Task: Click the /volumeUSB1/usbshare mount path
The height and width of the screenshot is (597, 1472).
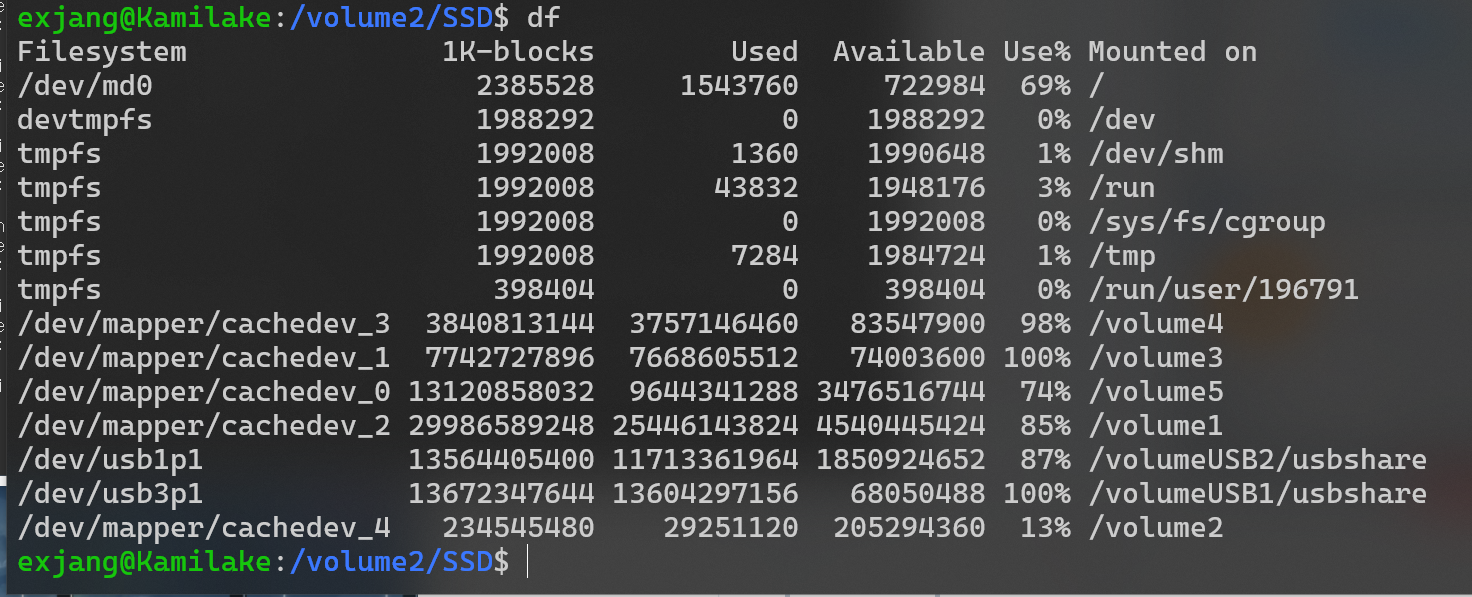Action: point(1258,494)
